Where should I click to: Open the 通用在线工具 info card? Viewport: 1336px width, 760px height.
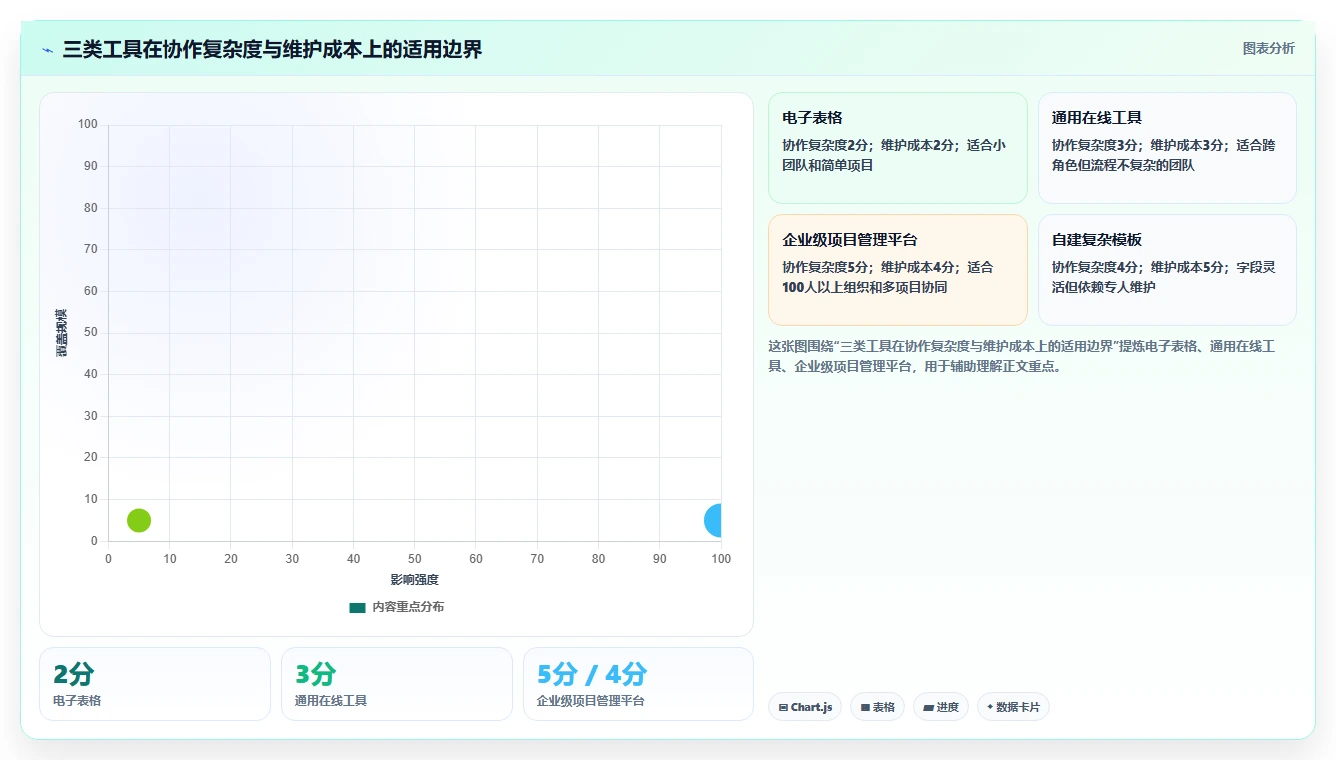[x=1167, y=148]
